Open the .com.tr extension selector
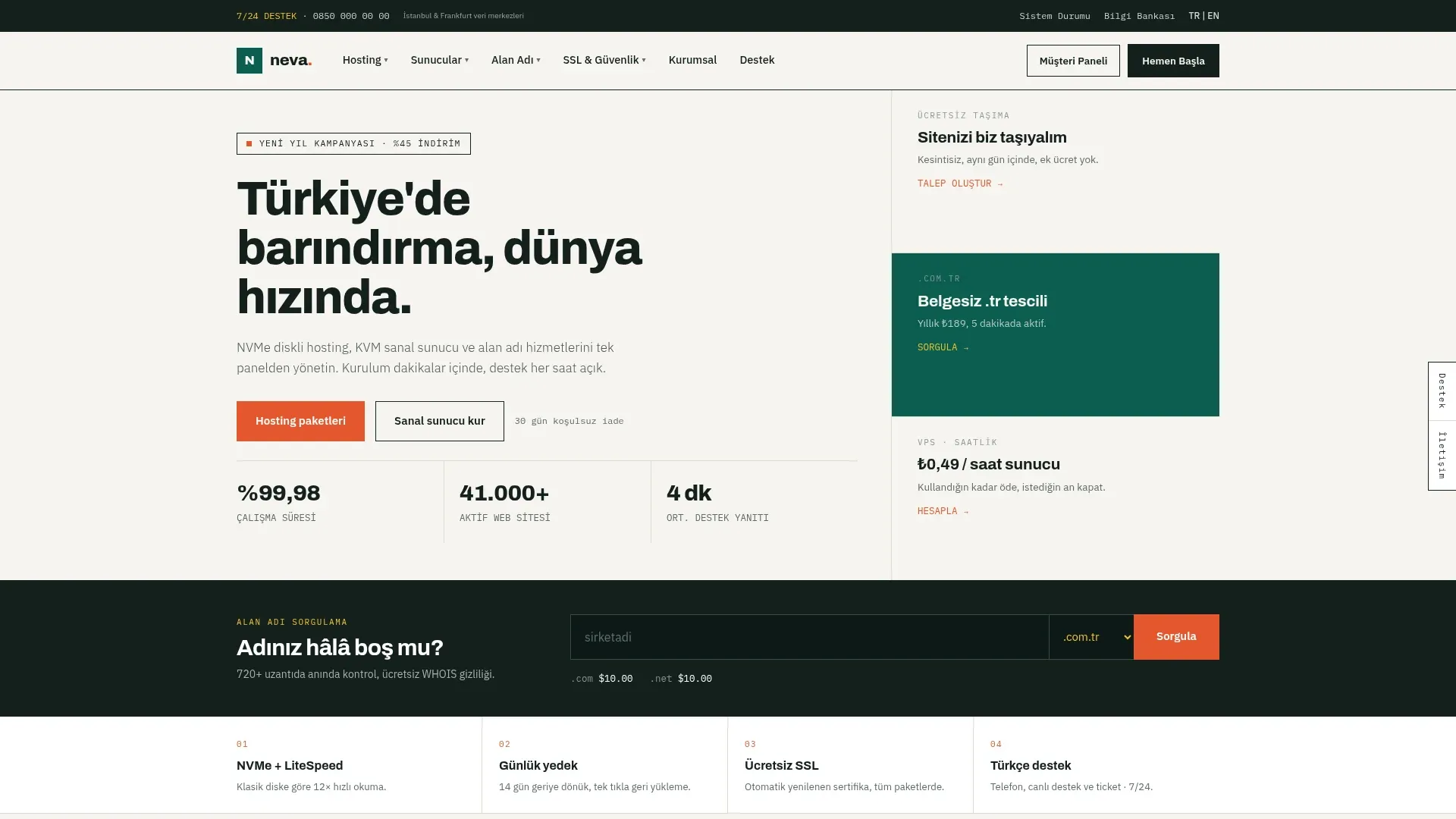The width and height of the screenshot is (1456, 819). (1091, 637)
